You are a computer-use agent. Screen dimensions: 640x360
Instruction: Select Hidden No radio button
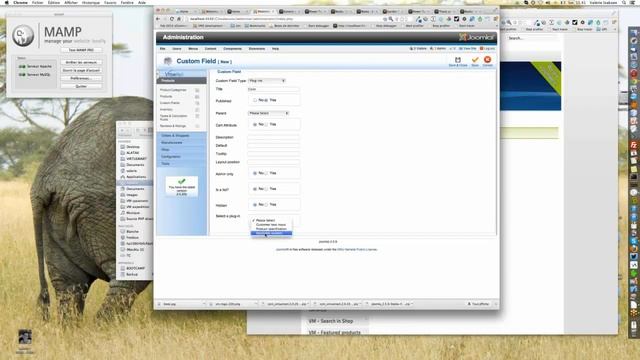(255, 204)
